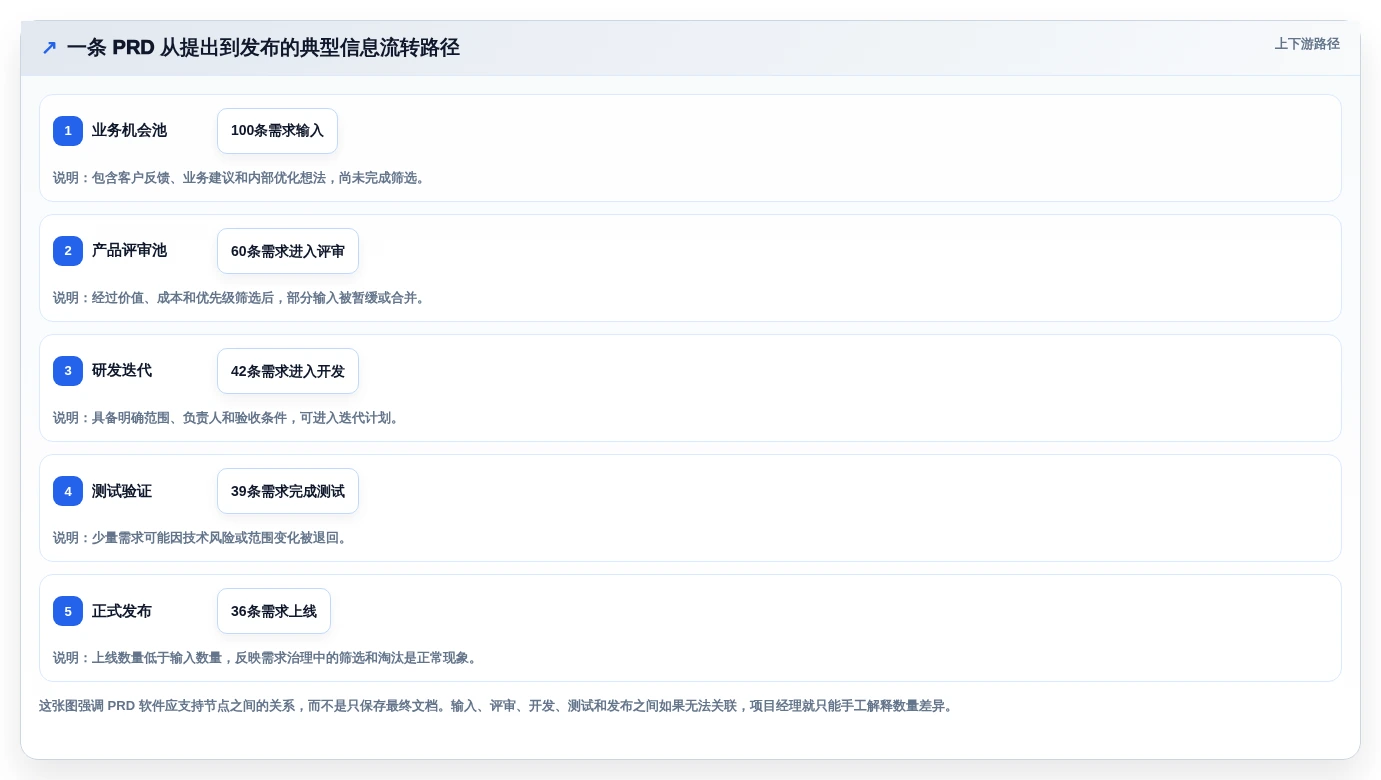This screenshot has width=1381, height=780.
Task: Click the arrow icon beside the PRD title
Action: (x=49, y=47)
